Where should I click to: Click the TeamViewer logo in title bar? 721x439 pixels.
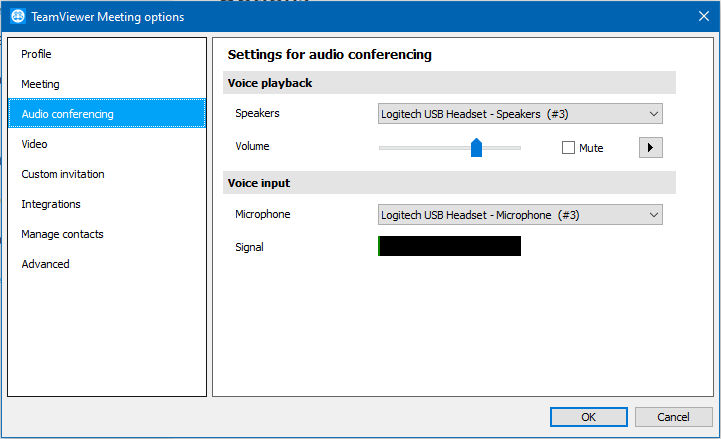(x=18, y=16)
